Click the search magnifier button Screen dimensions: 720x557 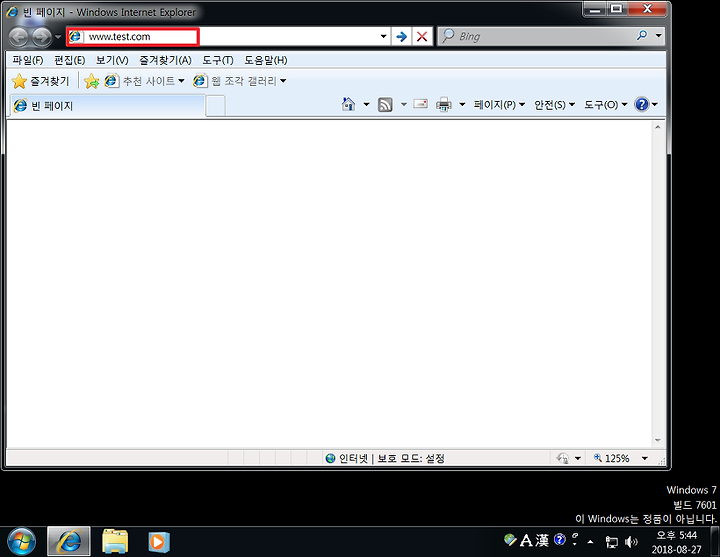(641, 36)
